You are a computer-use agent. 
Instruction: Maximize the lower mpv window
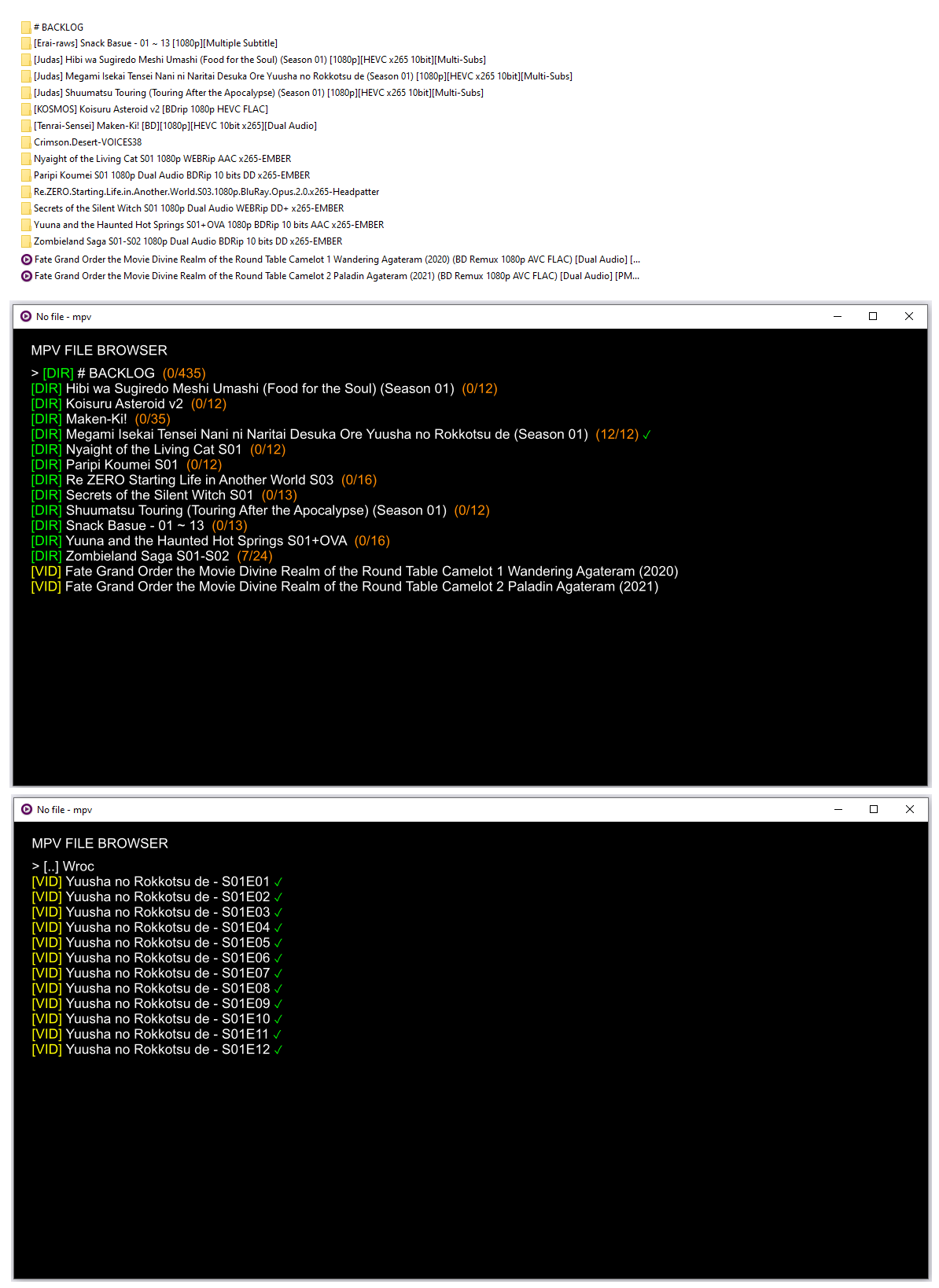point(874,809)
